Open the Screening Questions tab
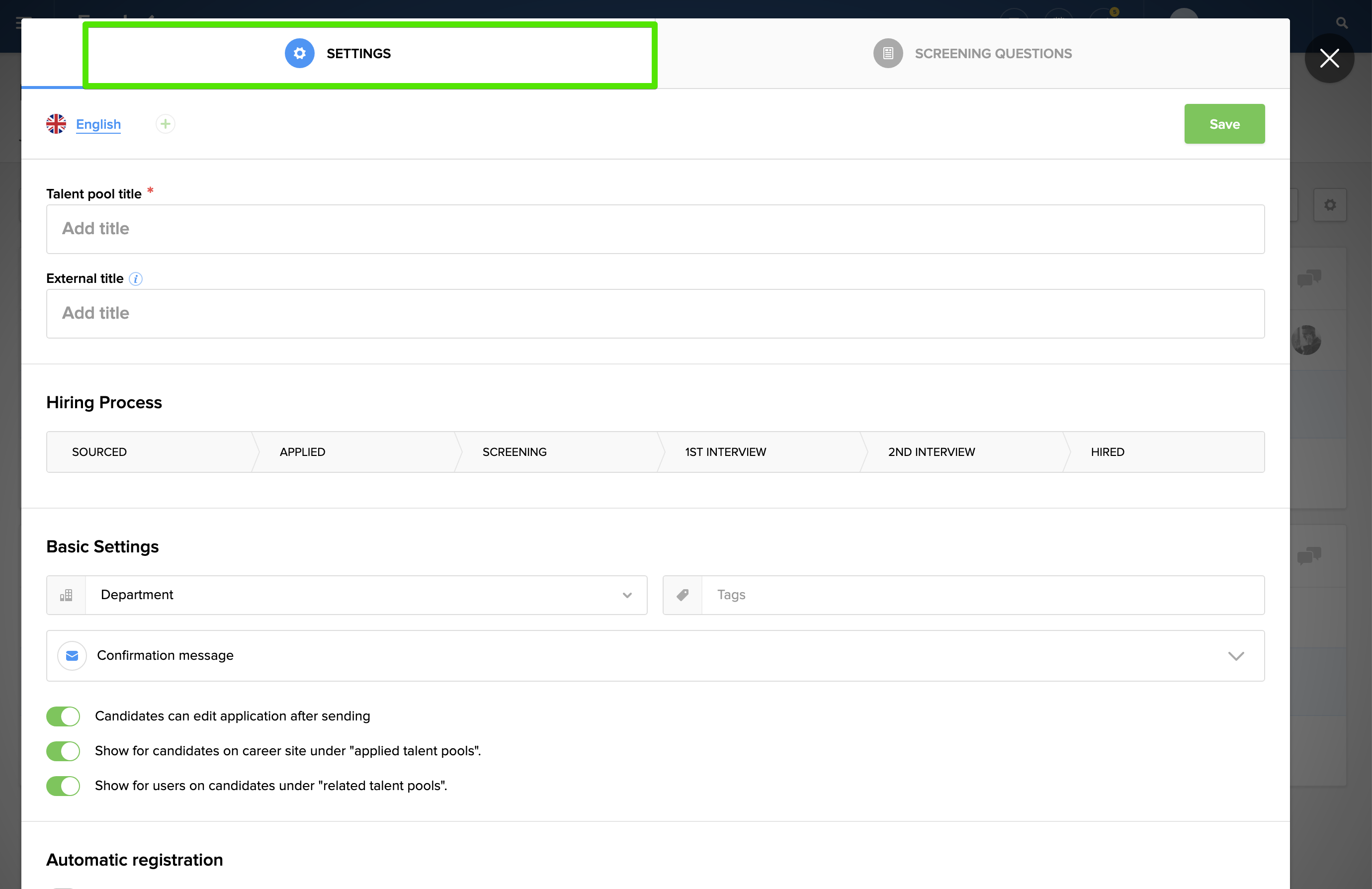 coord(972,54)
